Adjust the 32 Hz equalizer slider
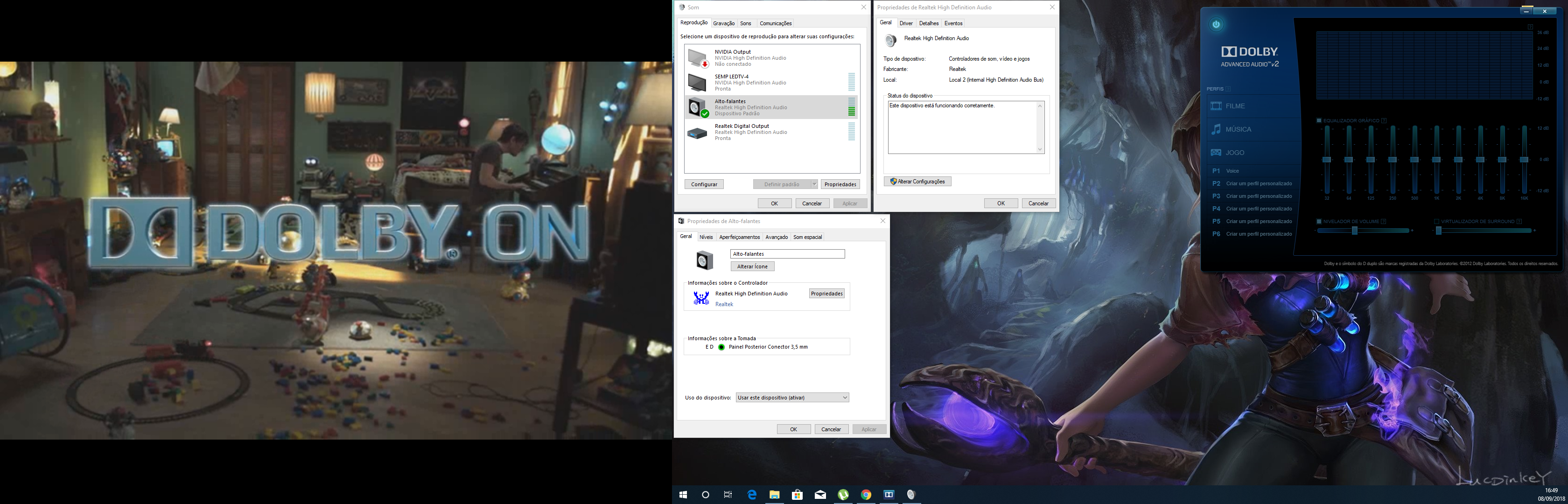Viewport: 1568px width, 504px height. [1327, 160]
